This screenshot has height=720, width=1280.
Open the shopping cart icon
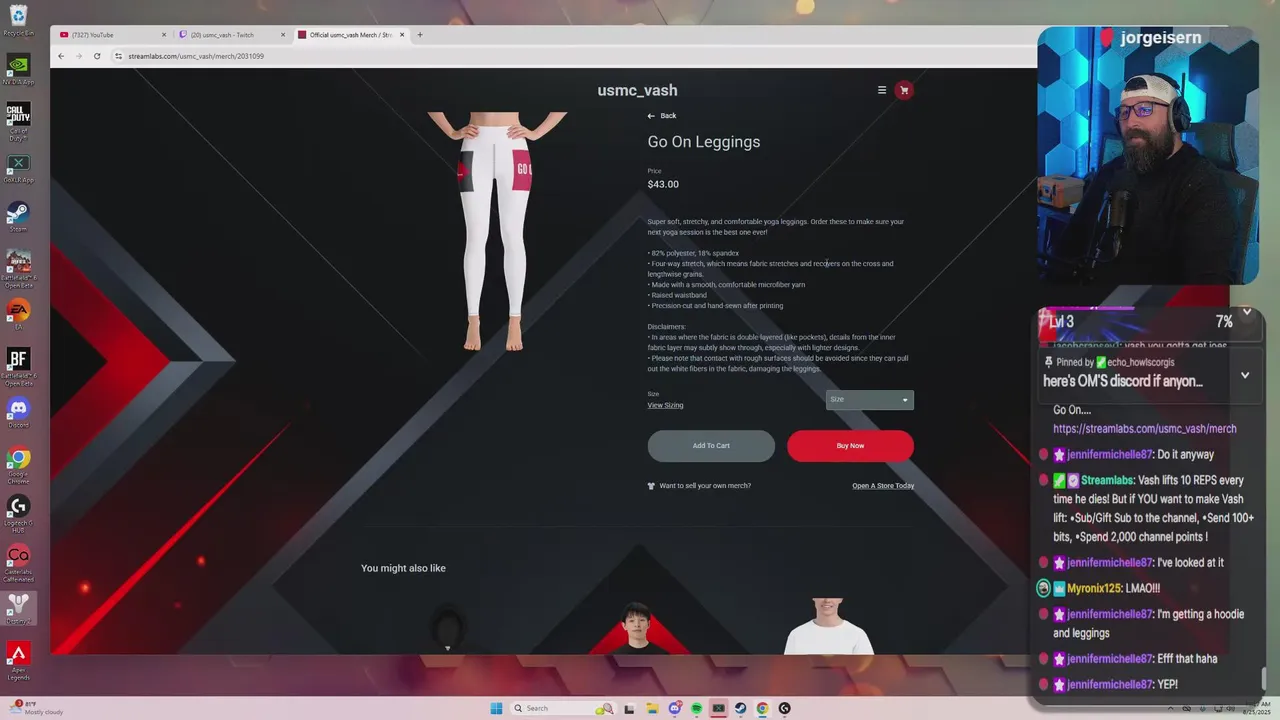click(904, 90)
